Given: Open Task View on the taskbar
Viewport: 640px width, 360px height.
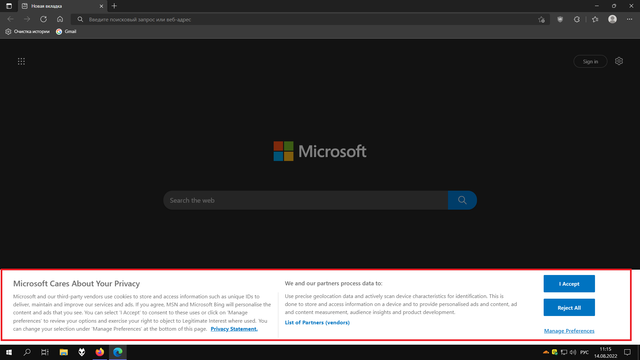Looking at the screenshot, I should coord(45,352).
